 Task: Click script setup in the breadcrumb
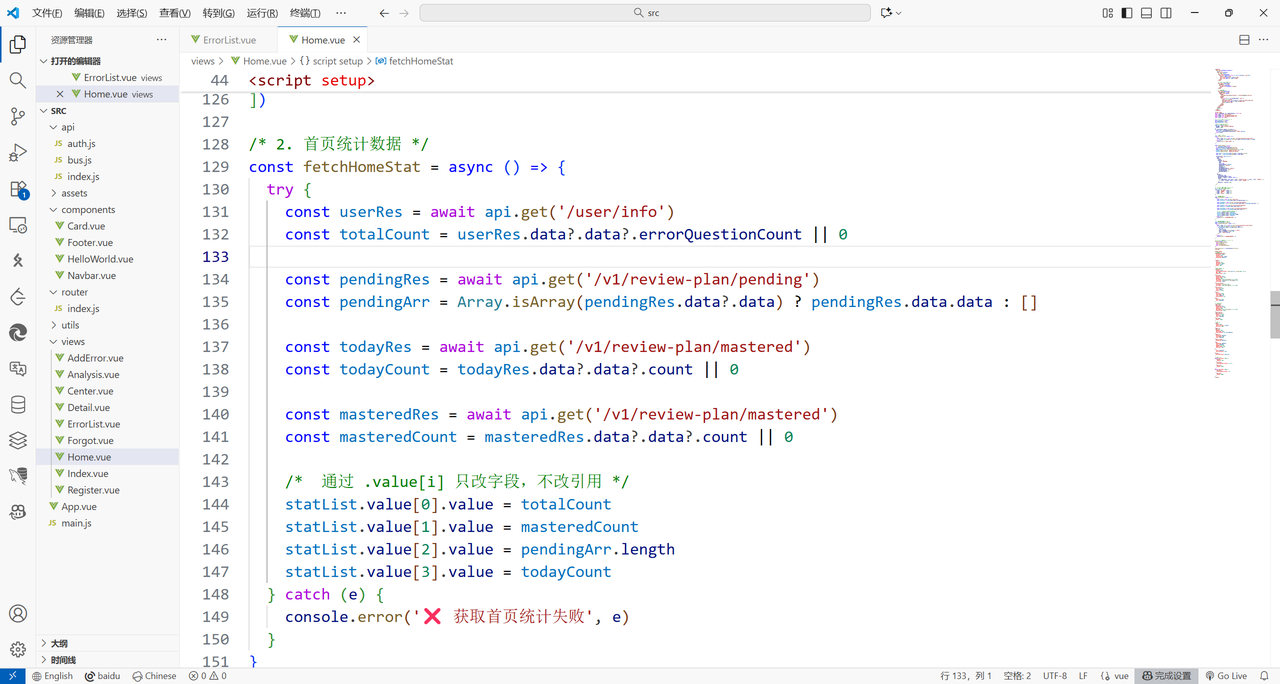[337, 61]
